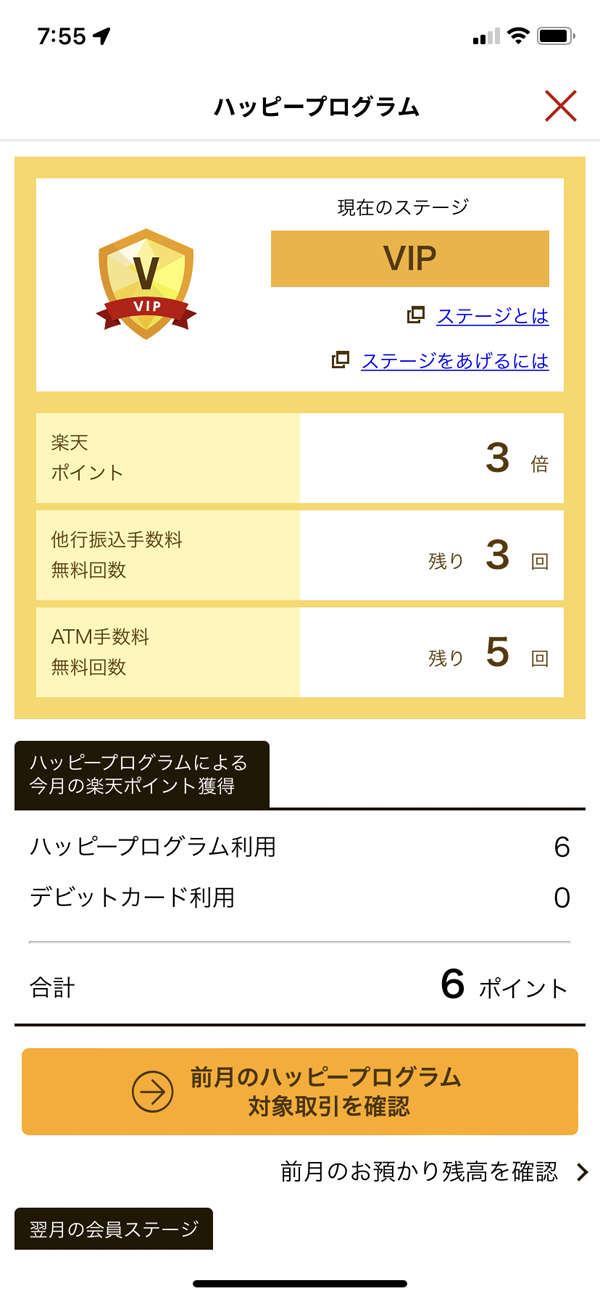Image resolution: width=600 pixels, height=1299 pixels.
Task: Tap the location arrow icon in status bar
Action: [101, 36]
